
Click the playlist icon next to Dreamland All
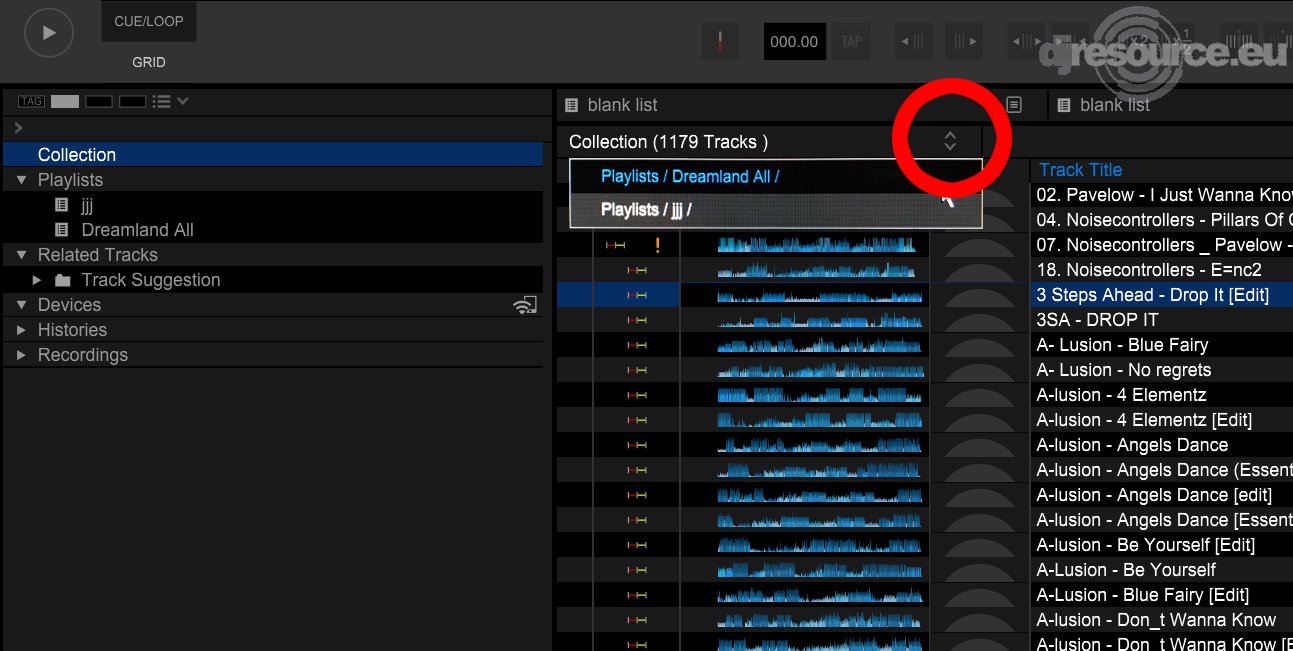[62, 230]
